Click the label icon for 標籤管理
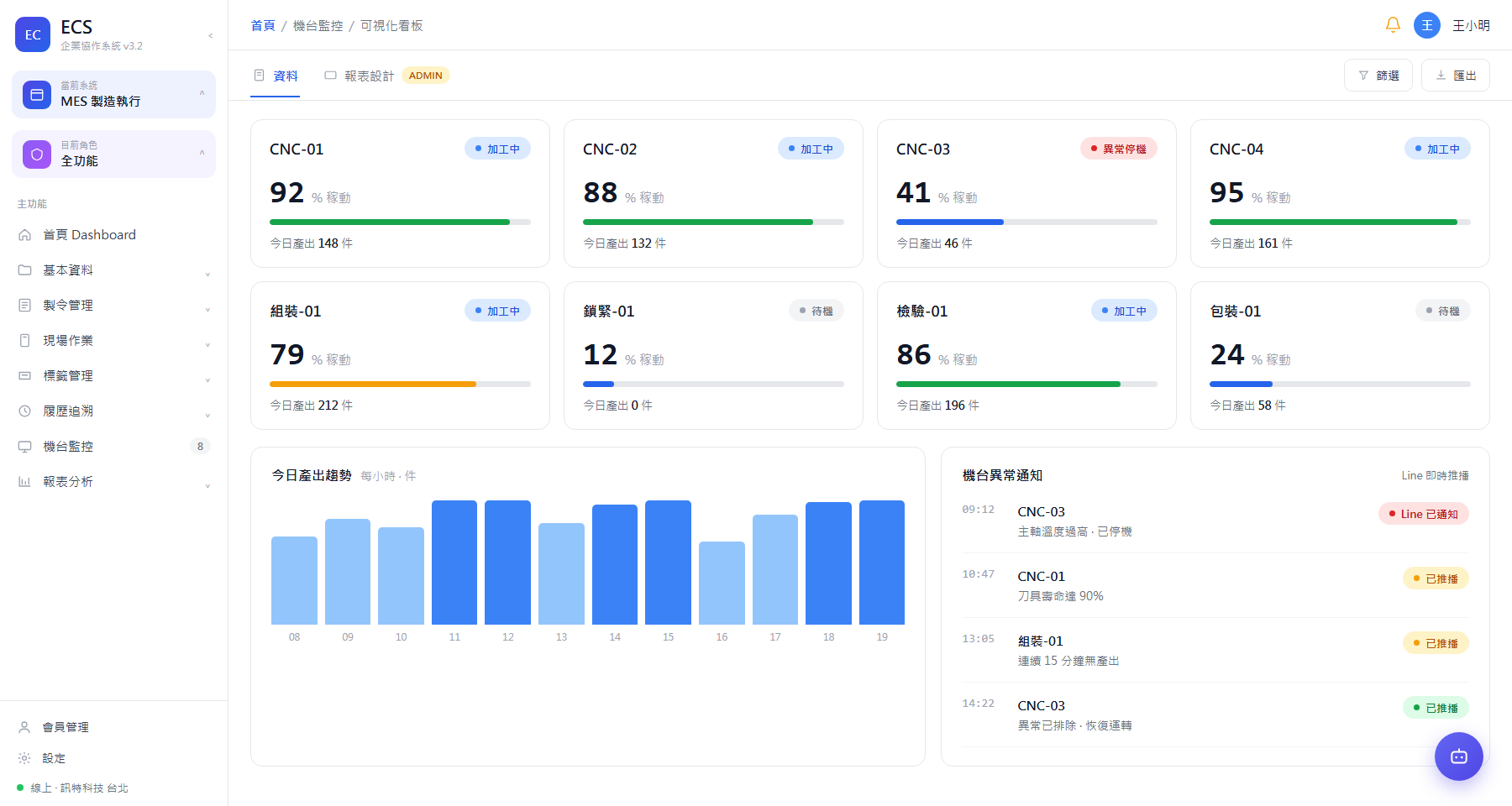Screen dimensions: 1512x806 tap(25, 376)
